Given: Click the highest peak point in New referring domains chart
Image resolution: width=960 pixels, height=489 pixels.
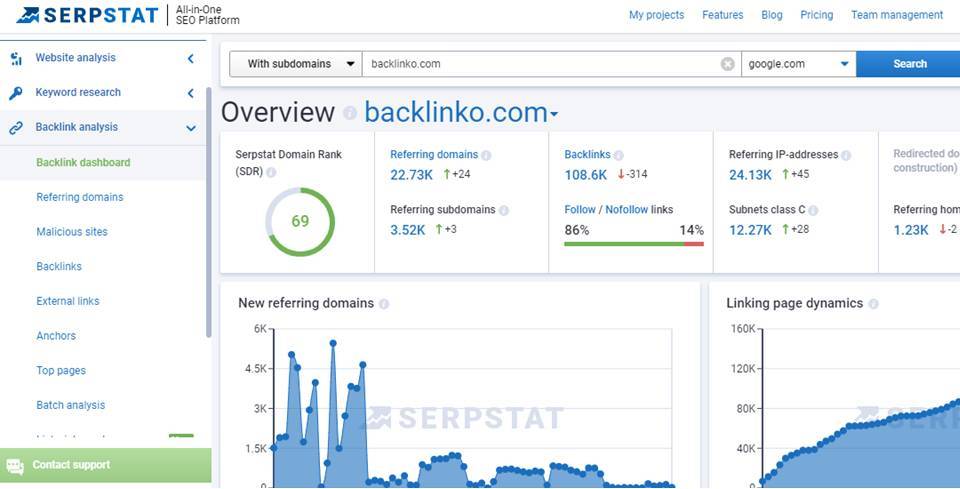Looking at the screenshot, I should pyautogui.click(x=333, y=343).
